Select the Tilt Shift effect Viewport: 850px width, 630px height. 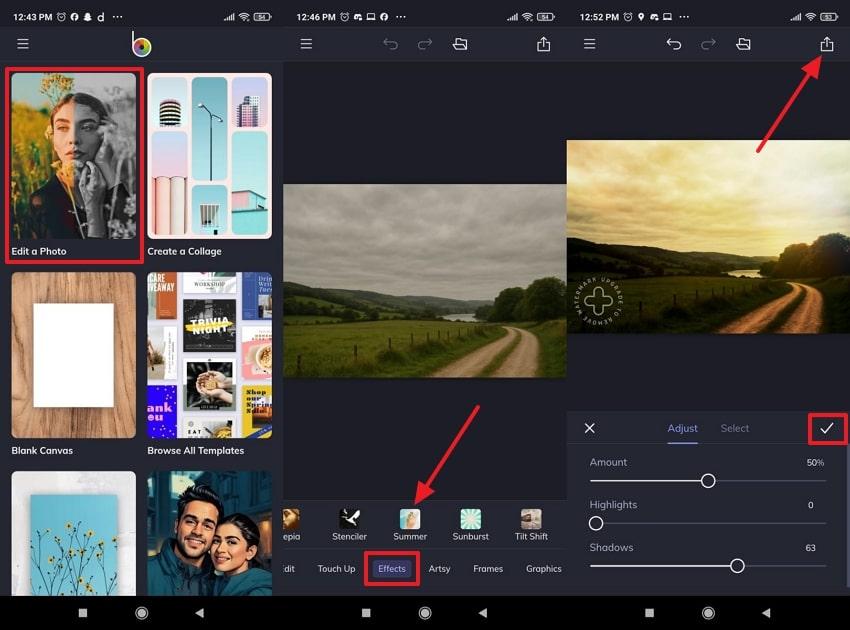point(531,525)
